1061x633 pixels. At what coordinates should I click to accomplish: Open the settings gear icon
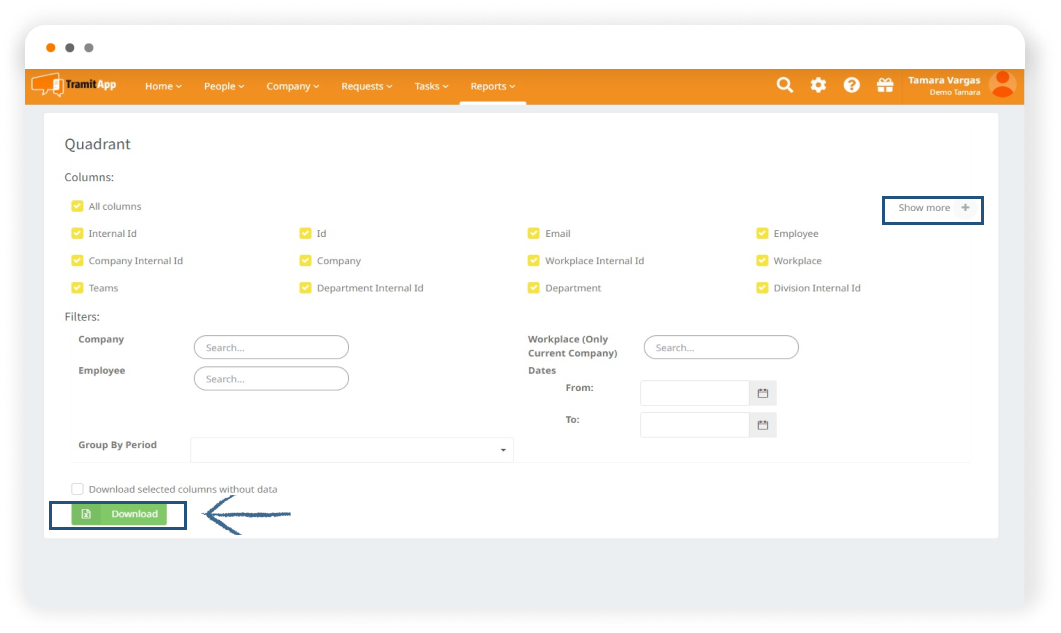[x=818, y=85]
